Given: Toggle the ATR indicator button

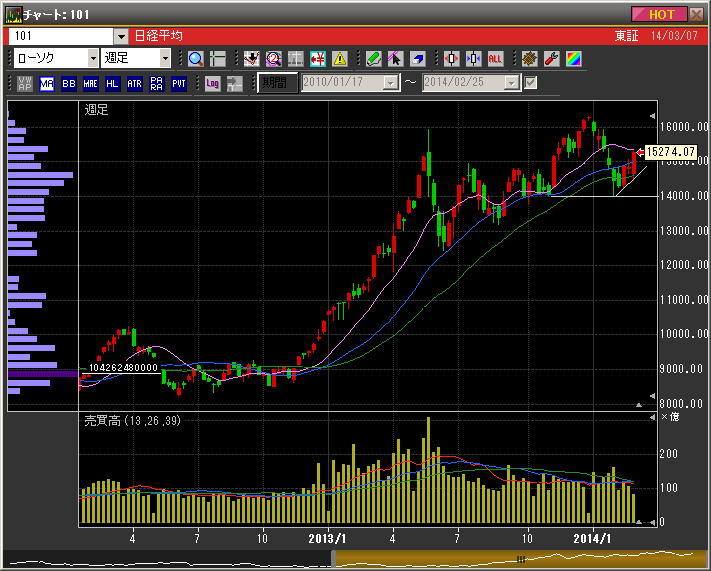Looking at the screenshot, I should 134,83.
